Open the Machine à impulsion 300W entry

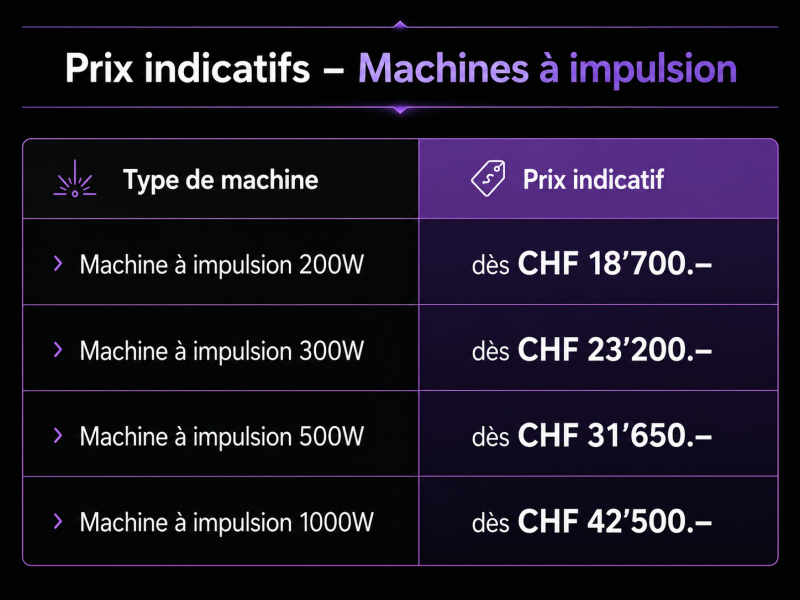[x=222, y=351]
